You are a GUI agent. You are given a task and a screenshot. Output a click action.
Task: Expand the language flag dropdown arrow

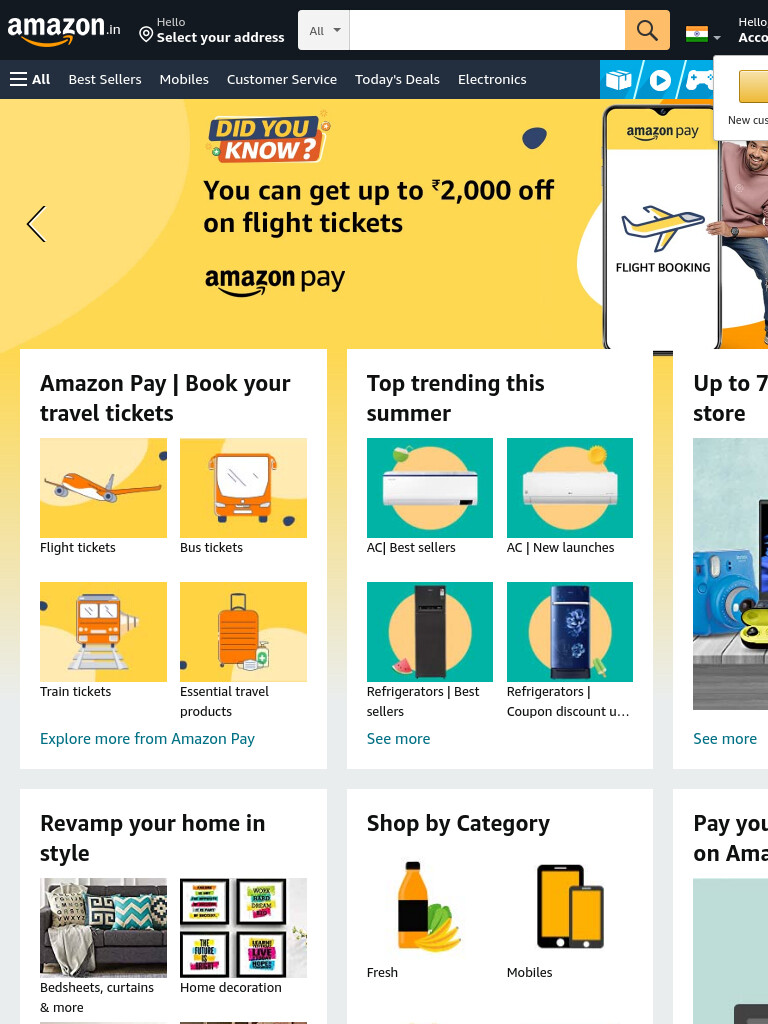[717, 38]
